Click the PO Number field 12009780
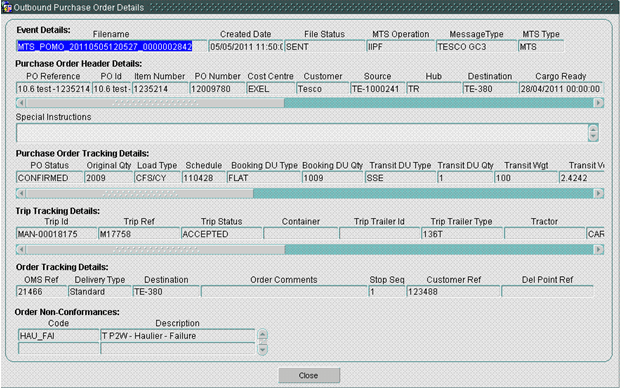The height and width of the screenshot is (390, 624). click(x=217, y=89)
